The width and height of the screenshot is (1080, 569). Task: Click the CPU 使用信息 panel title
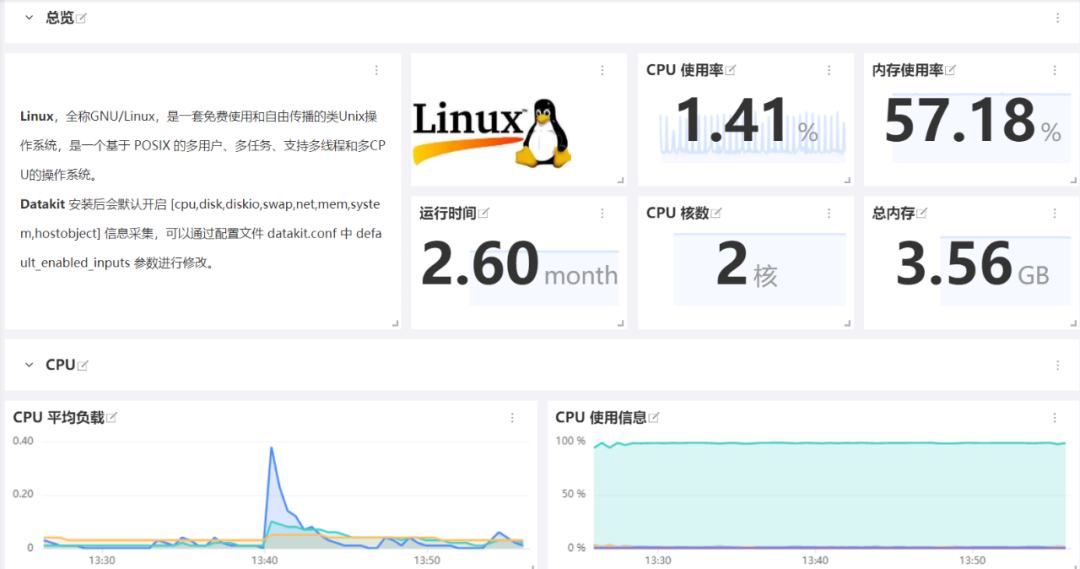(601, 417)
